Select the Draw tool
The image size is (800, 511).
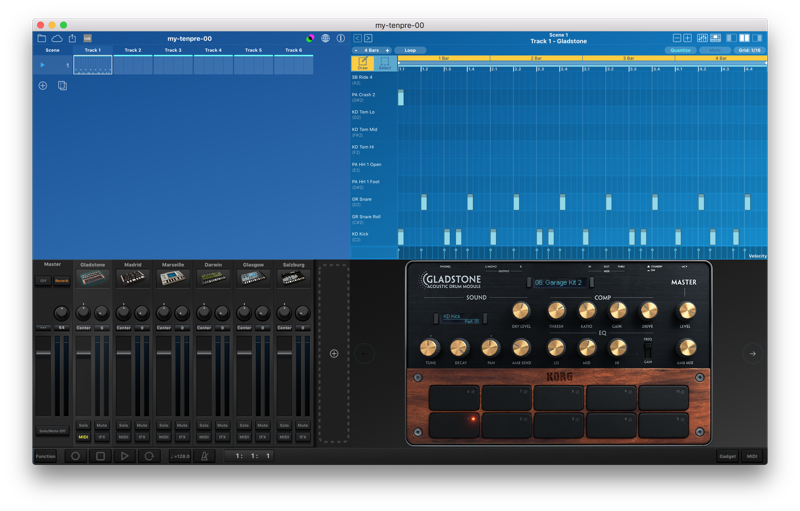pos(363,63)
